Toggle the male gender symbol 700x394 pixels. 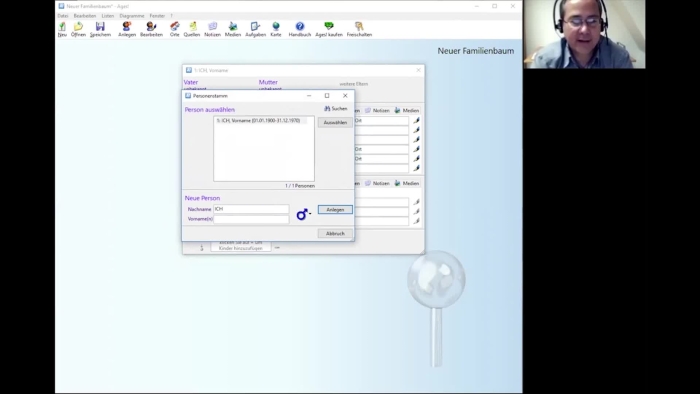303,214
